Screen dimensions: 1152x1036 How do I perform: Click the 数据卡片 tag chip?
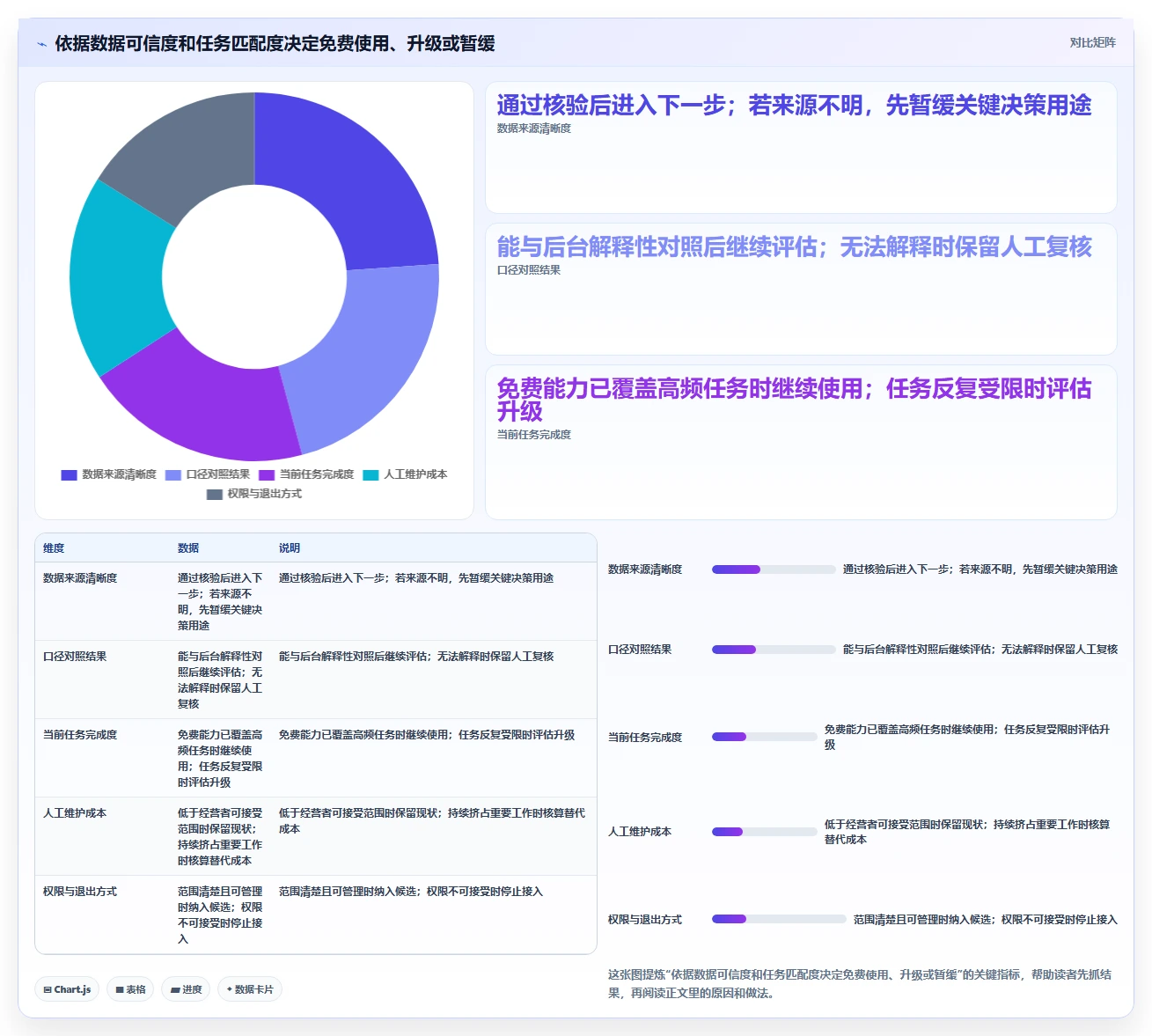tap(250, 989)
